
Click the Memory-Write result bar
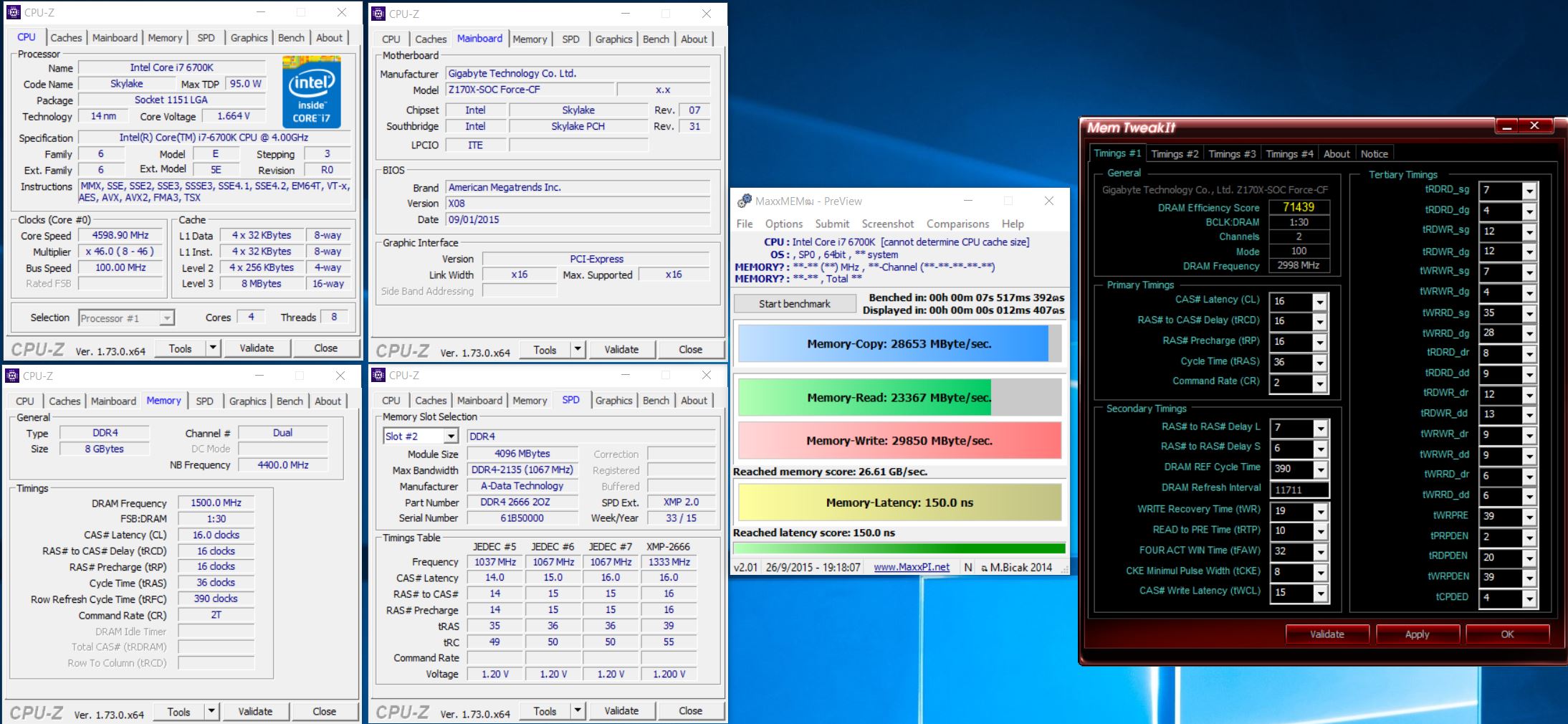click(899, 440)
